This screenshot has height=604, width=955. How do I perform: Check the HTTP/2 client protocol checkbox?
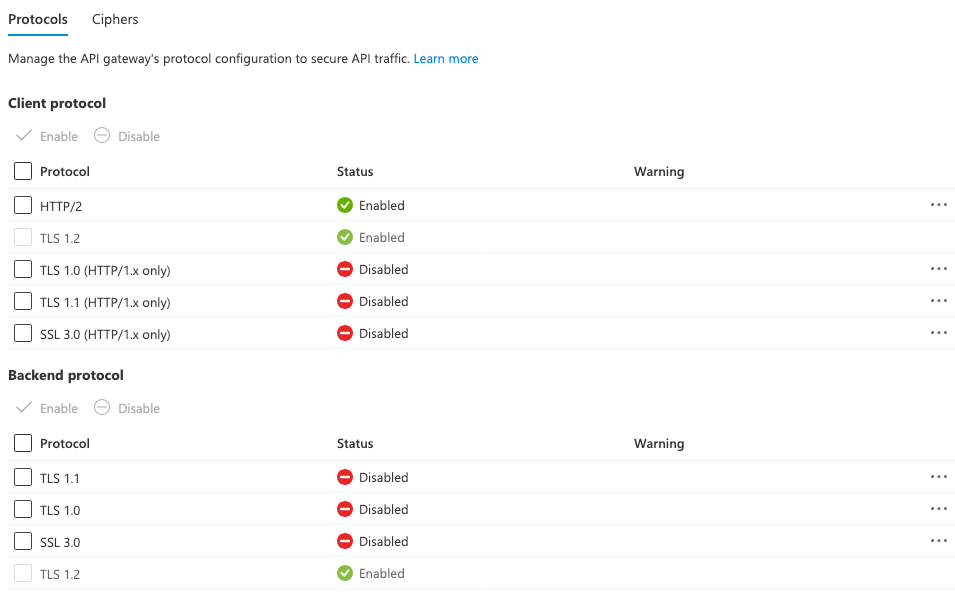(x=23, y=205)
